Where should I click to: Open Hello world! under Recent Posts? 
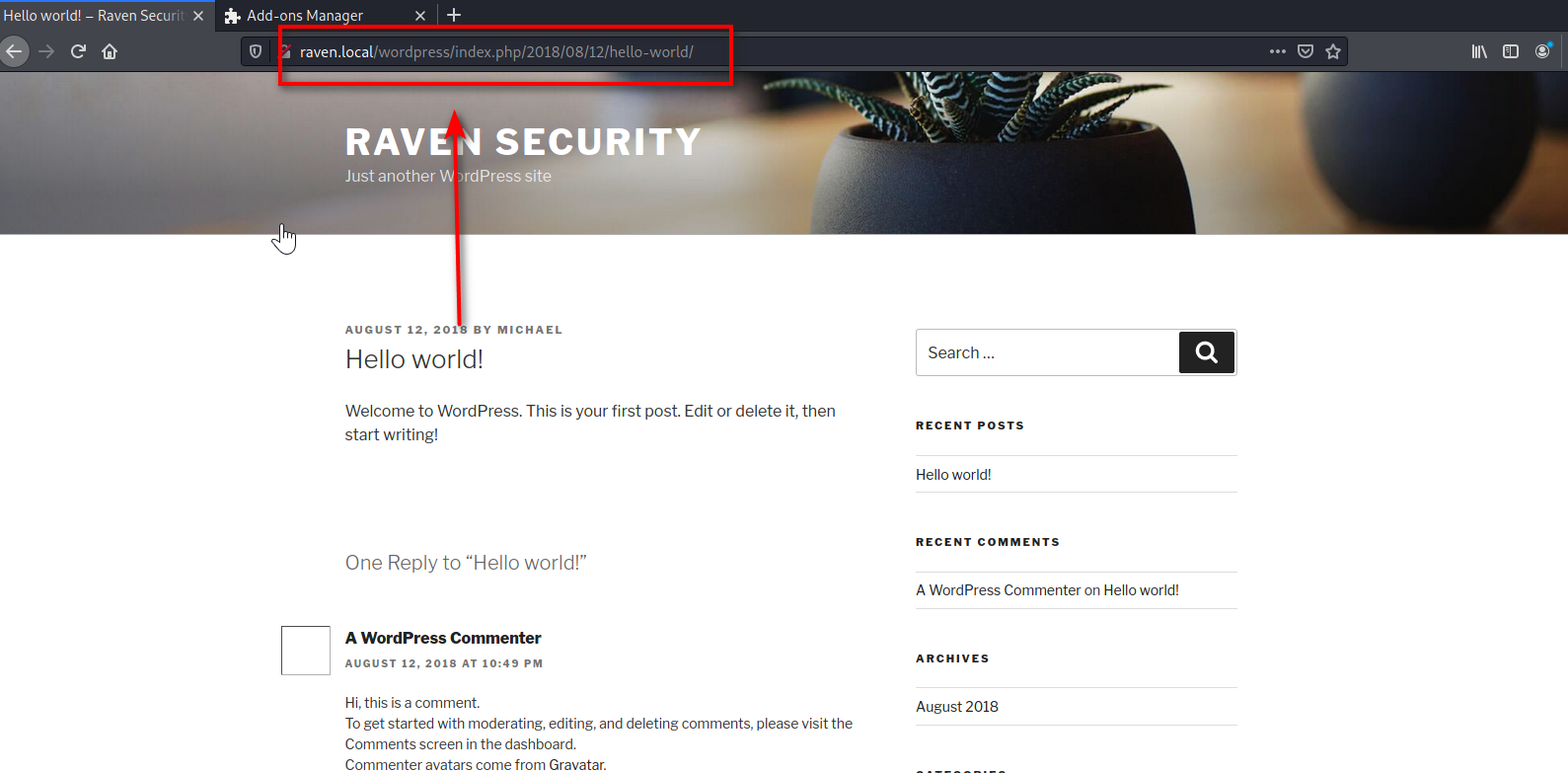pos(953,475)
